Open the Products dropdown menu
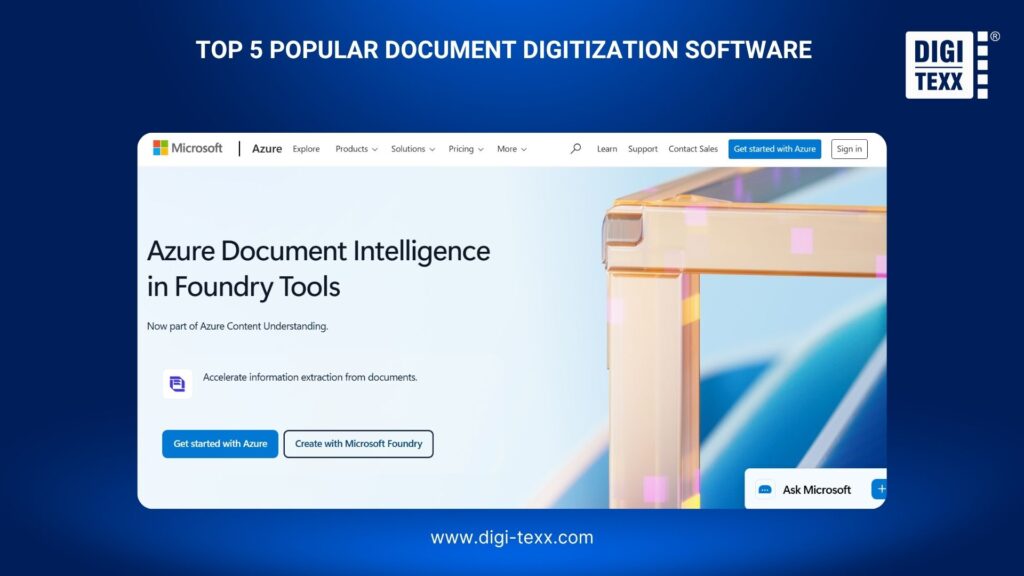Image resolution: width=1024 pixels, height=576 pixels. pyautogui.click(x=356, y=149)
